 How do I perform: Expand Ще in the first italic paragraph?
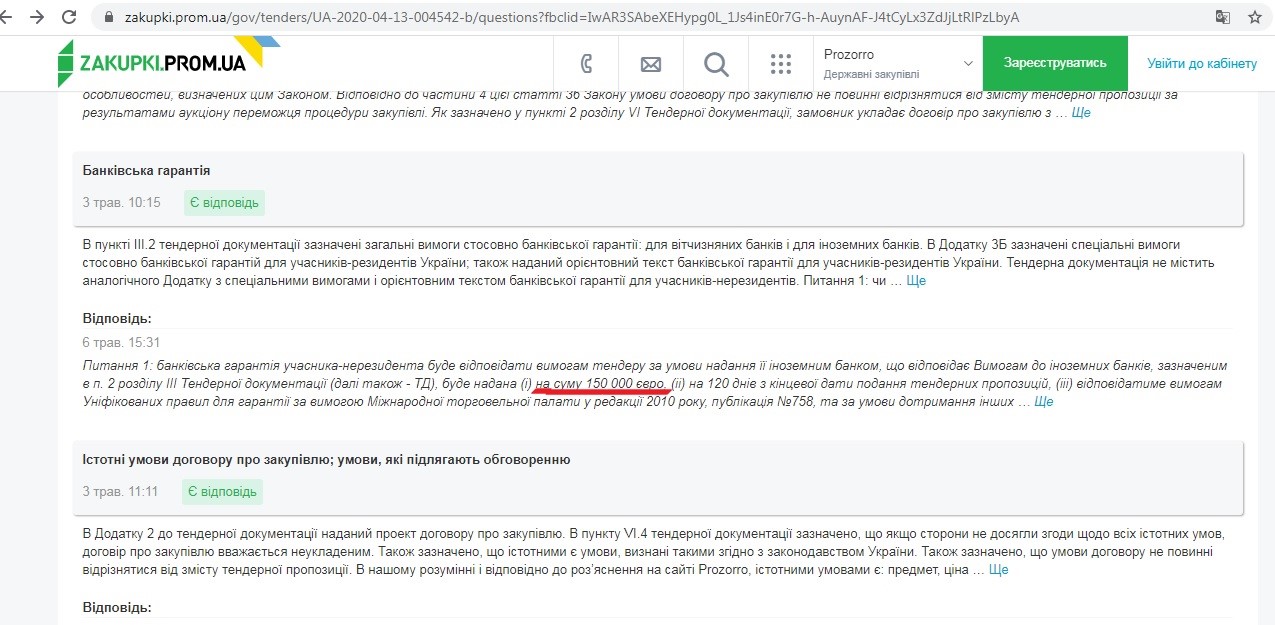point(1080,113)
